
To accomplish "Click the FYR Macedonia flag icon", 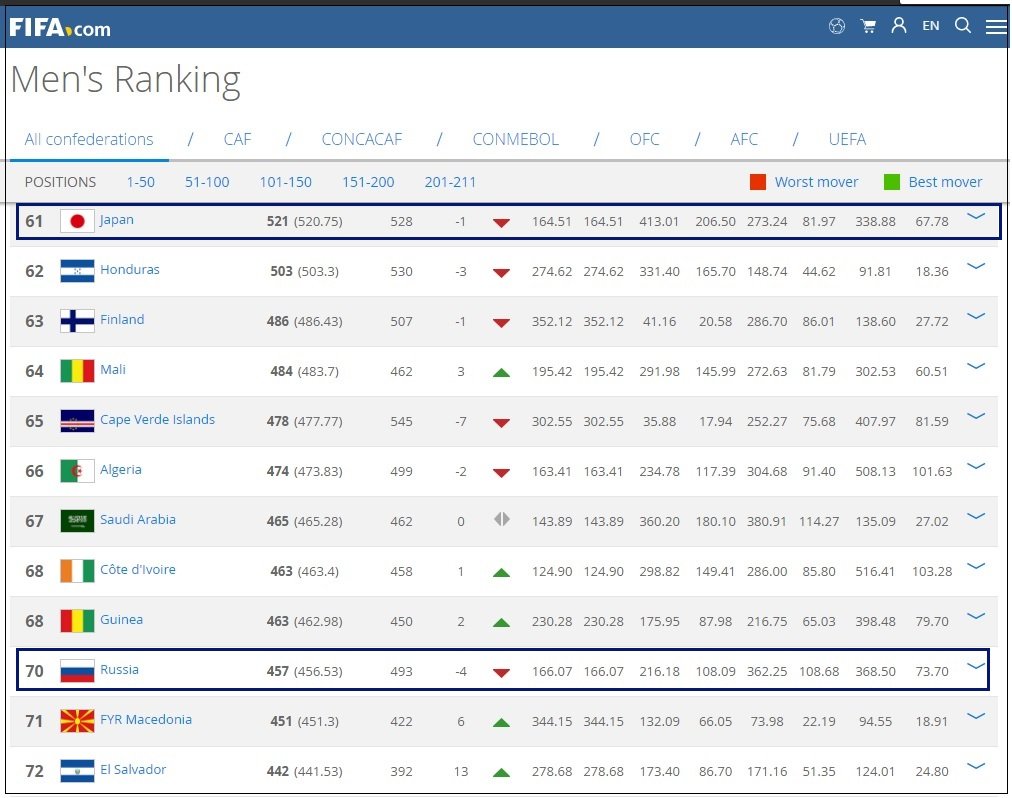I will tap(77, 721).
